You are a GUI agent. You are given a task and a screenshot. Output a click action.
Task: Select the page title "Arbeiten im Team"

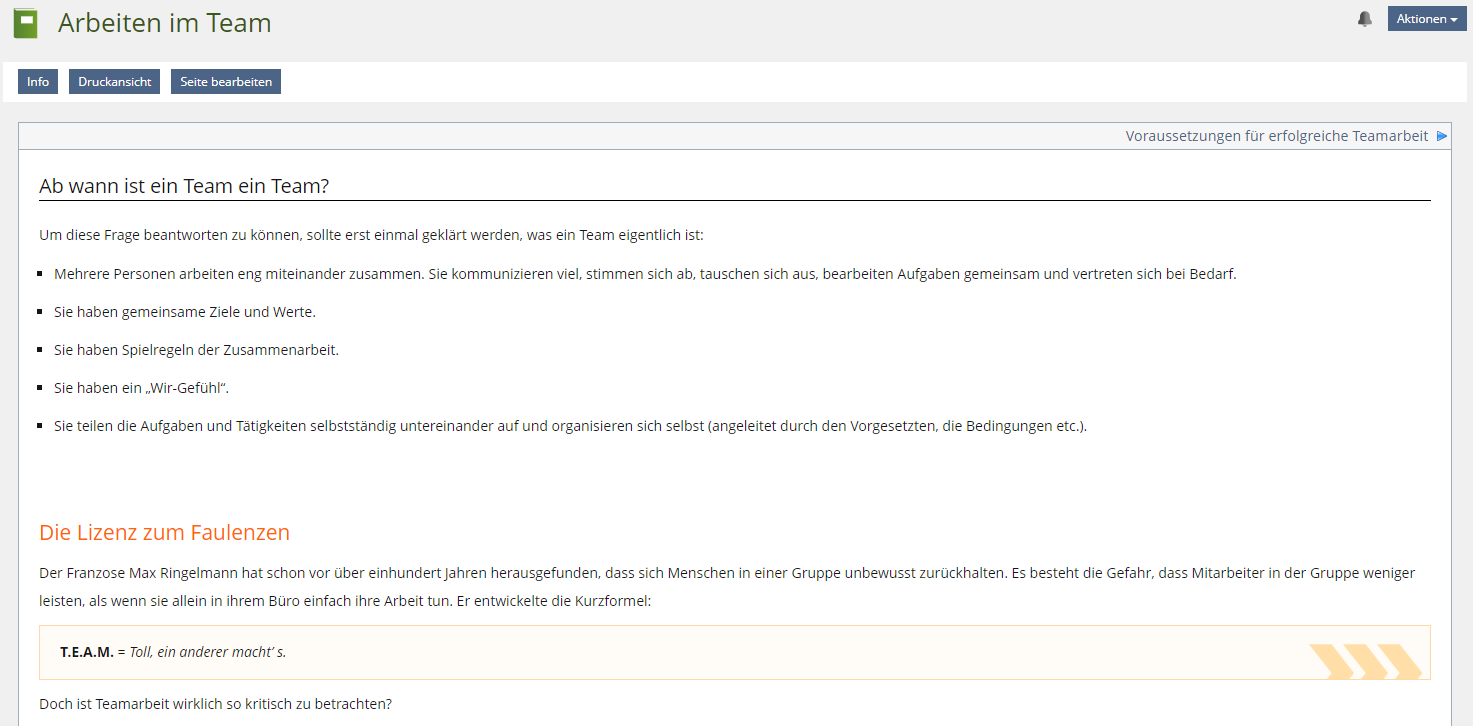click(x=164, y=21)
